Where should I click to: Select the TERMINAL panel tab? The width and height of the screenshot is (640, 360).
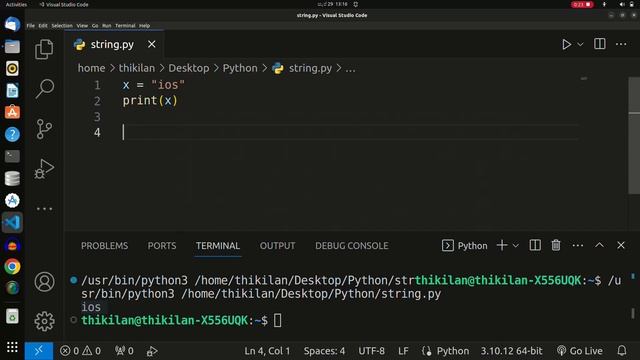pos(218,246)
